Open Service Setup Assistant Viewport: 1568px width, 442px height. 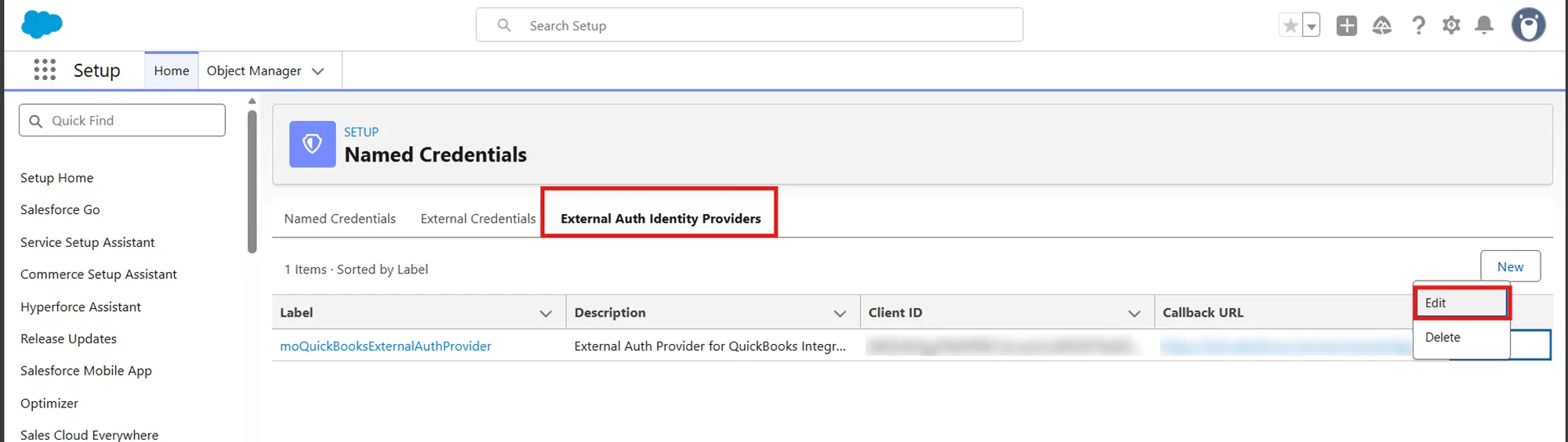(87, 242)
